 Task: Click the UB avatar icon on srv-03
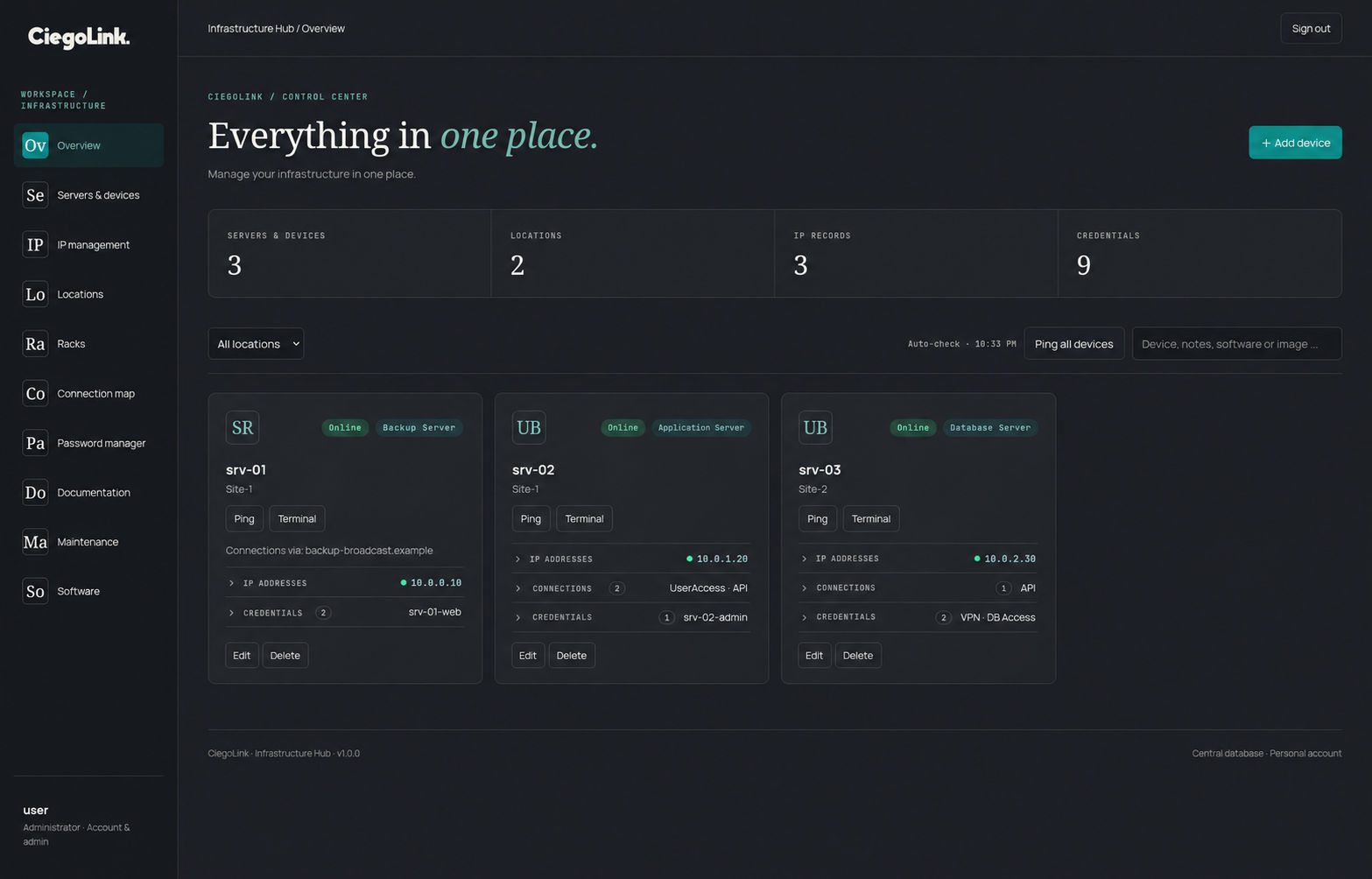[815, 427]
